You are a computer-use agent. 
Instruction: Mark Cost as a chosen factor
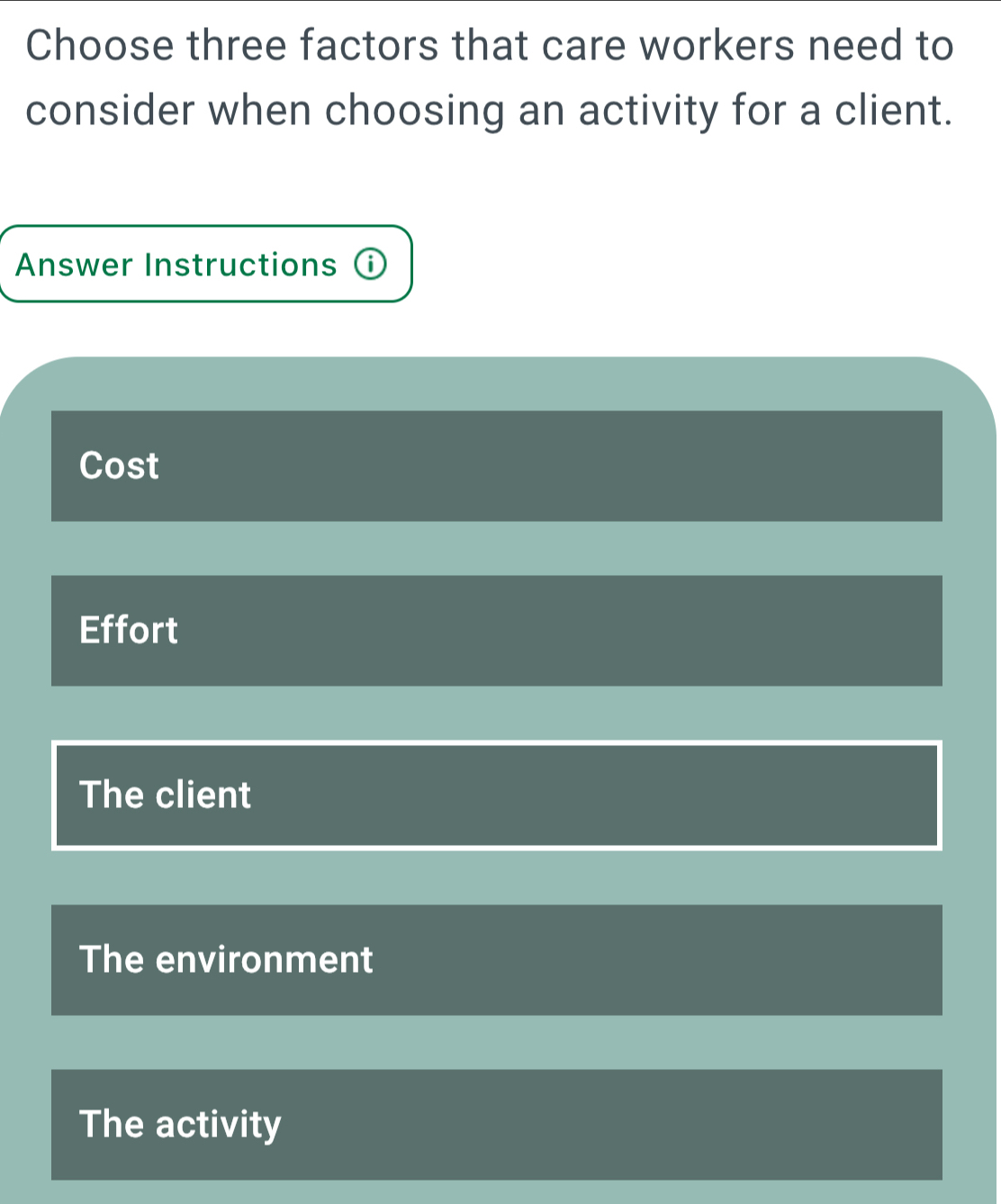coord(496,466)
